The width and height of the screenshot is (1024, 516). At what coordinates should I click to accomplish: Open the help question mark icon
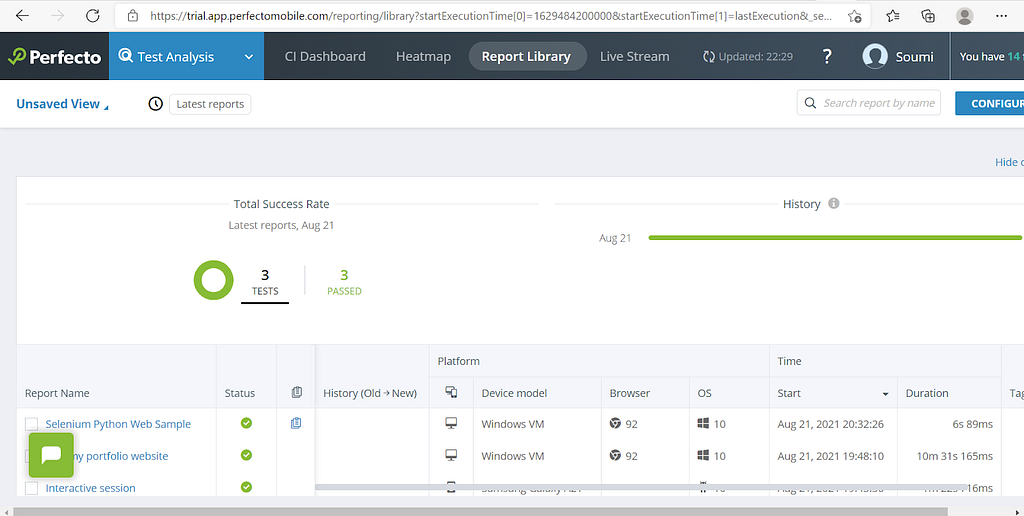click(827, 56)
